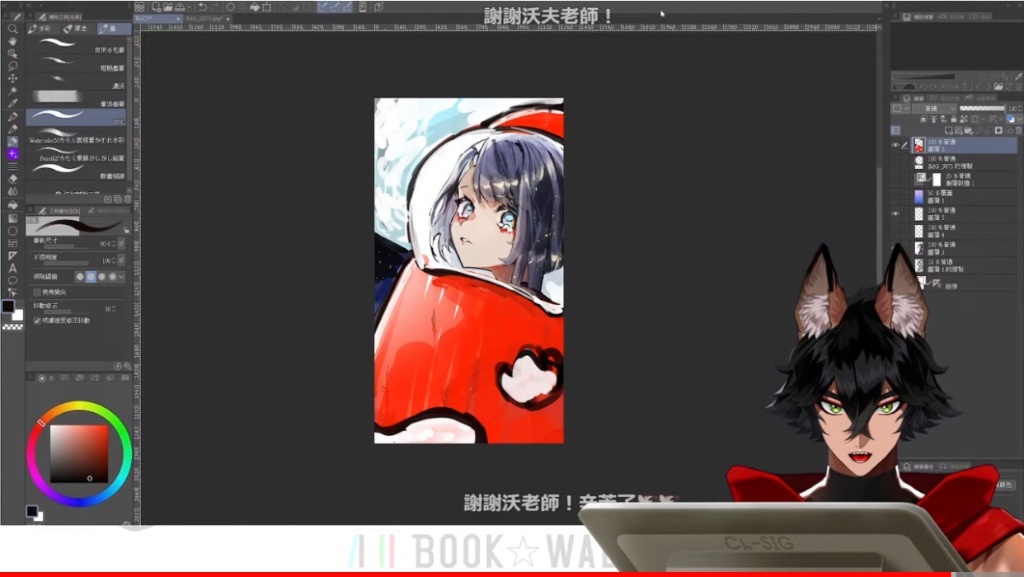This screenshot has height=577, width=1024.
Task: Untick the checked checkbox under stabilization slider
Action: click(37, 320)
